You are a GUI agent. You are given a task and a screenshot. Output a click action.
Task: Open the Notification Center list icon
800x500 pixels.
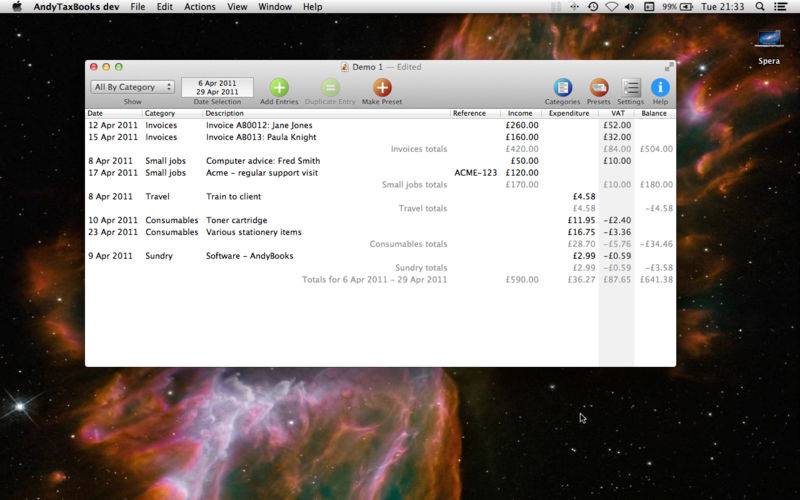pyautogui.click(x=780, y=7)
